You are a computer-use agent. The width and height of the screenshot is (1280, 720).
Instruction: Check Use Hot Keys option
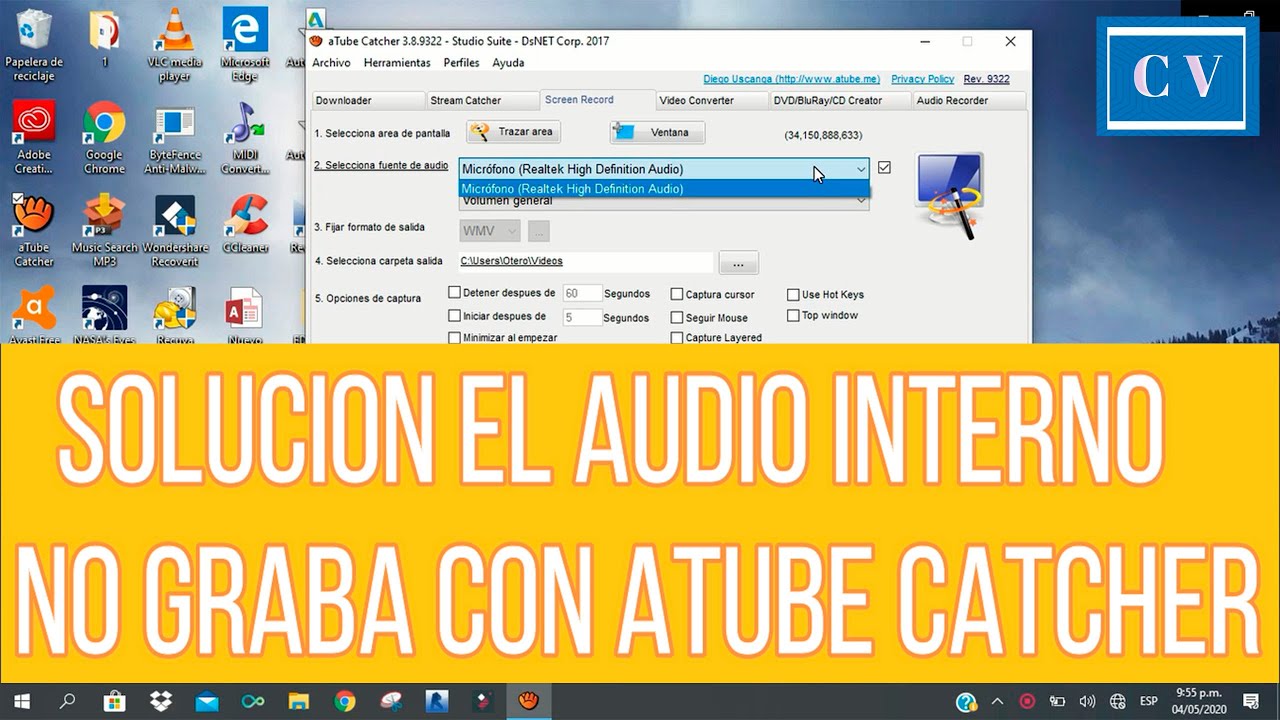[793, 294]
